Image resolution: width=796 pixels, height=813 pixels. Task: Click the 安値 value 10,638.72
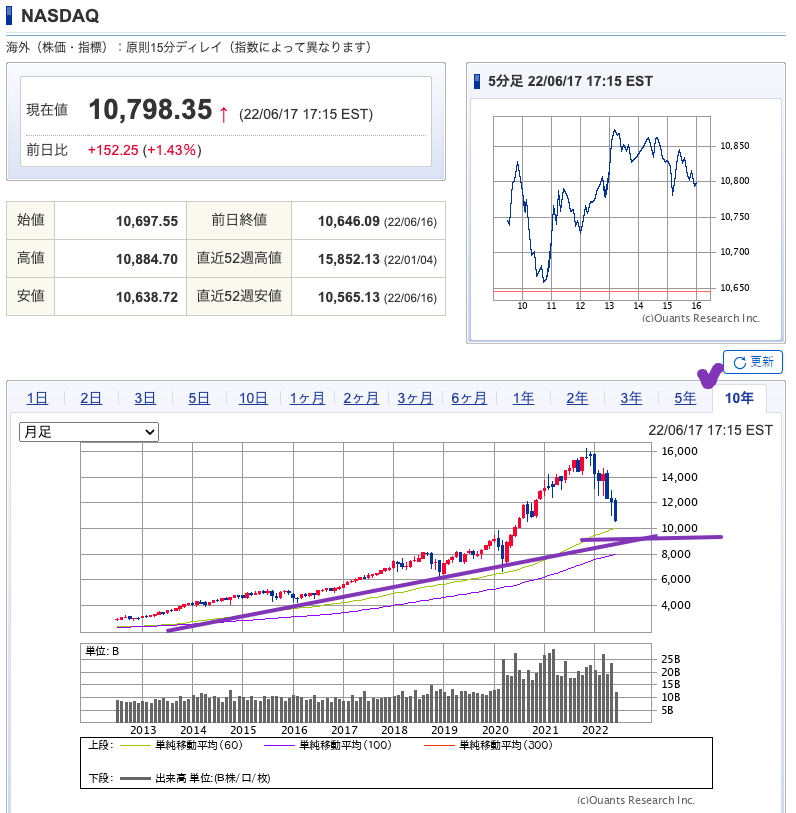[147, 297]
